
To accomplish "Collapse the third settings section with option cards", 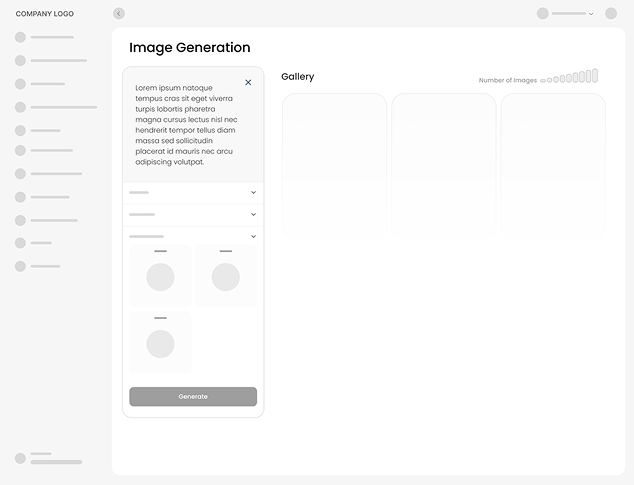I will 253,236.
